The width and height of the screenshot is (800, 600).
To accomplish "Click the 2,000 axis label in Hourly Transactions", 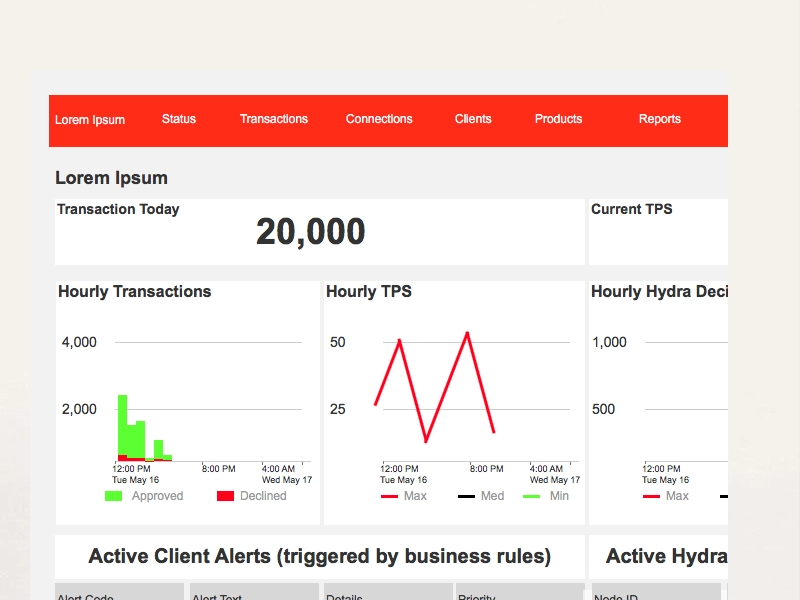I will coord(79,409).
